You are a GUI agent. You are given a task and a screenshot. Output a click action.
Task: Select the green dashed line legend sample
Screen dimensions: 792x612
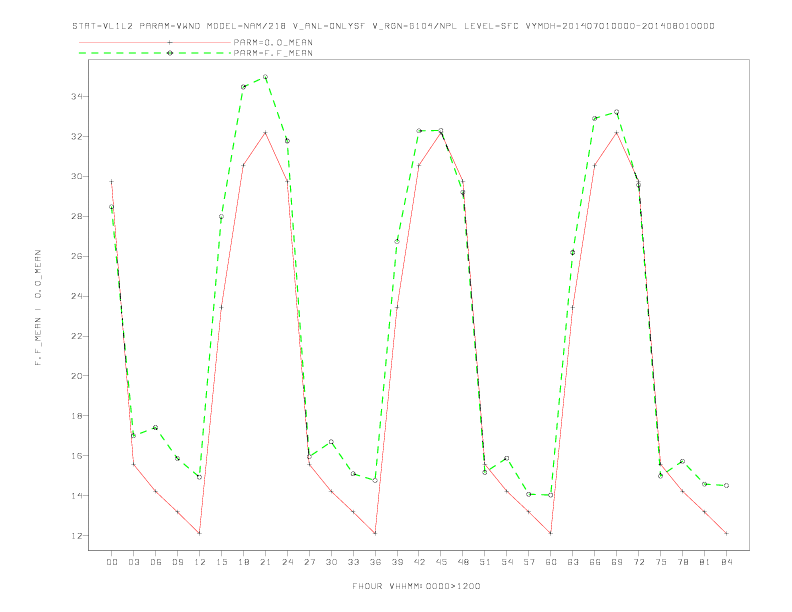[x=155, y=53]
